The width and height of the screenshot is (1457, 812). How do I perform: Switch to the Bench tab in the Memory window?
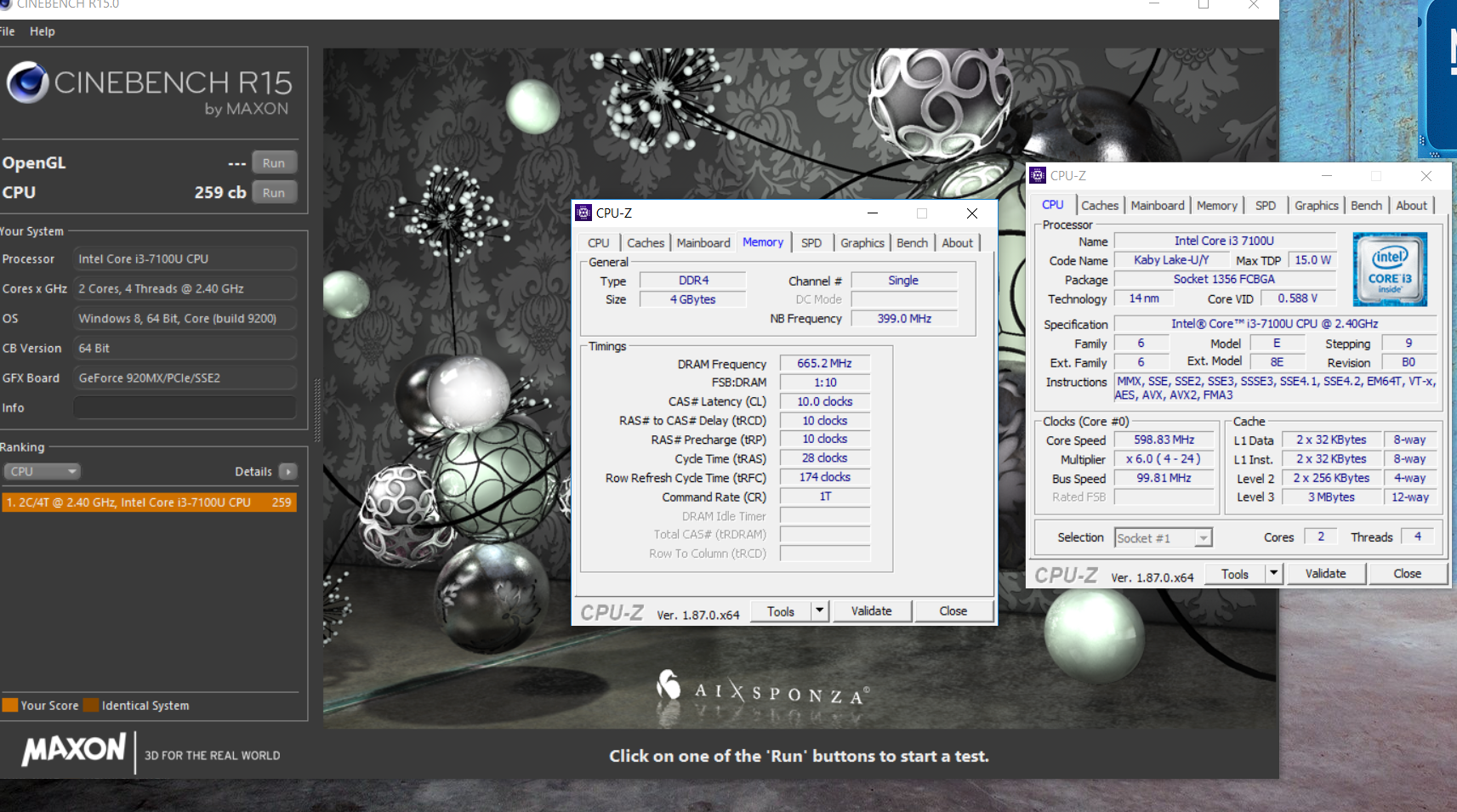pyautogui.click(x=913, y=243)
